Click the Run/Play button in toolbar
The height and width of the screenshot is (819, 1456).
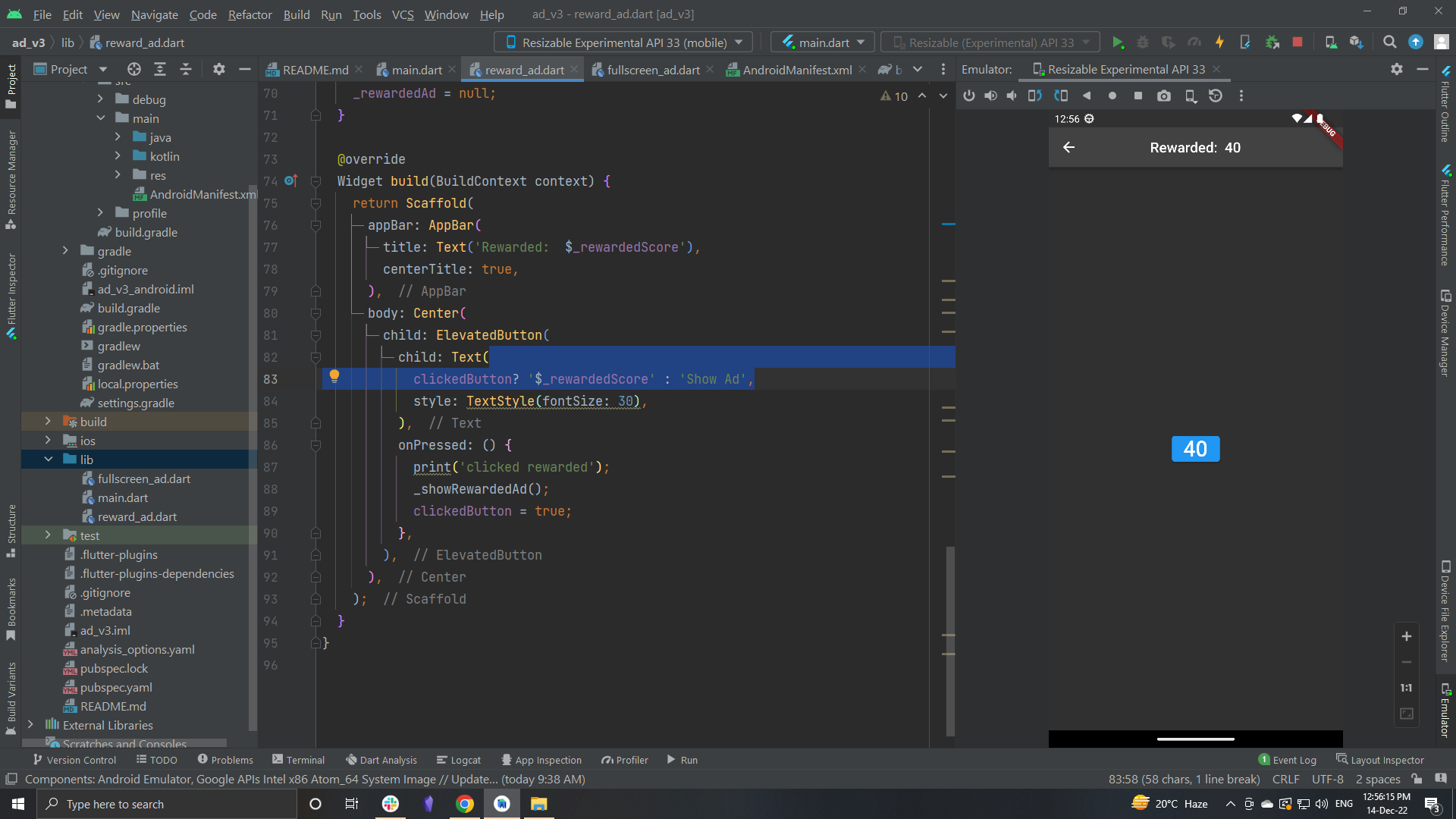(1117, 42)
